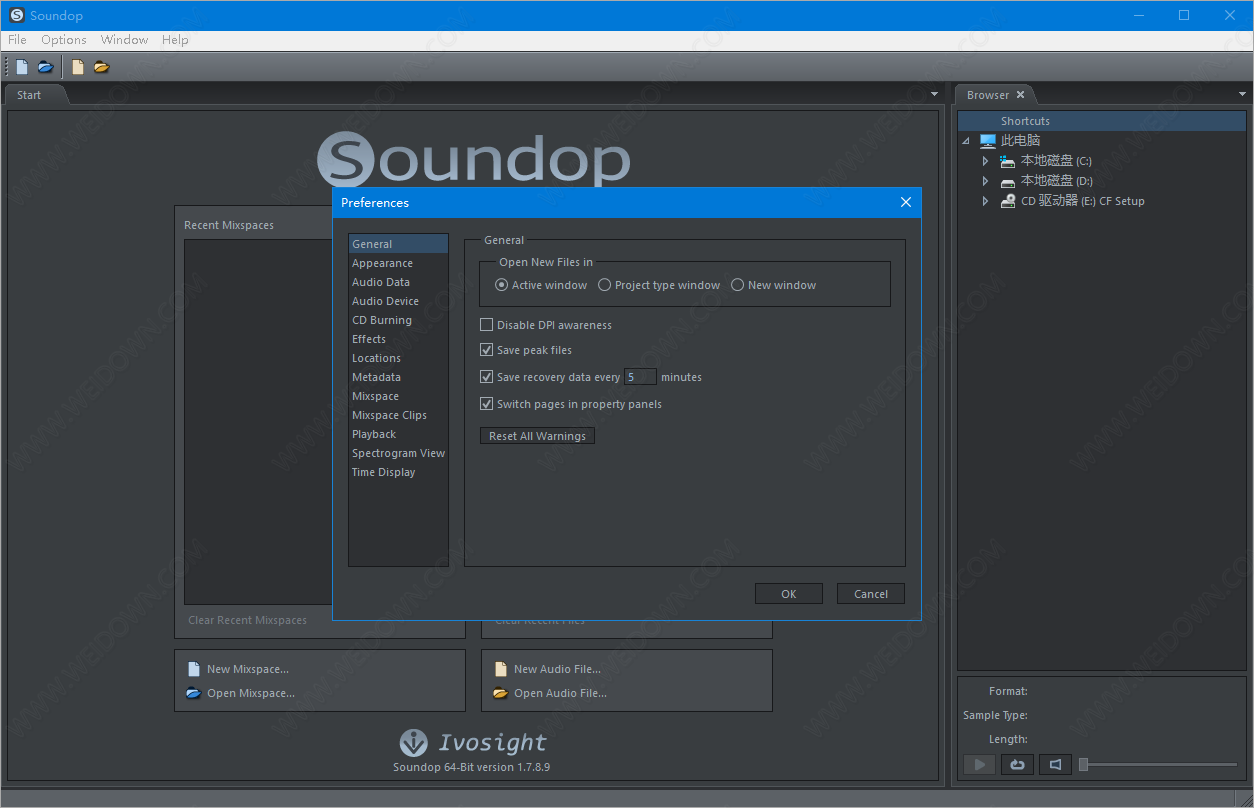Viewport: 1254px width, 808px height.
Task: Click the Browser preview volume slider handle
Action: pos(1083,765)
